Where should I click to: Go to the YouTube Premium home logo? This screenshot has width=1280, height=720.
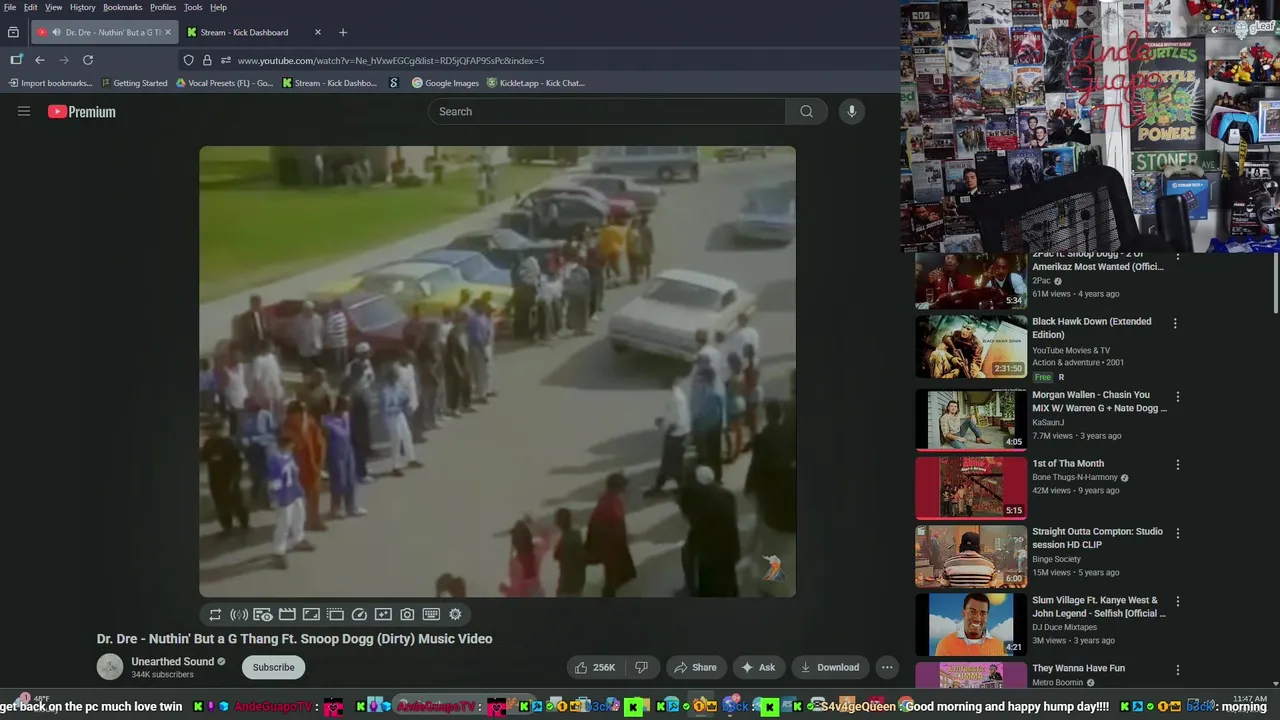point(82,112)
